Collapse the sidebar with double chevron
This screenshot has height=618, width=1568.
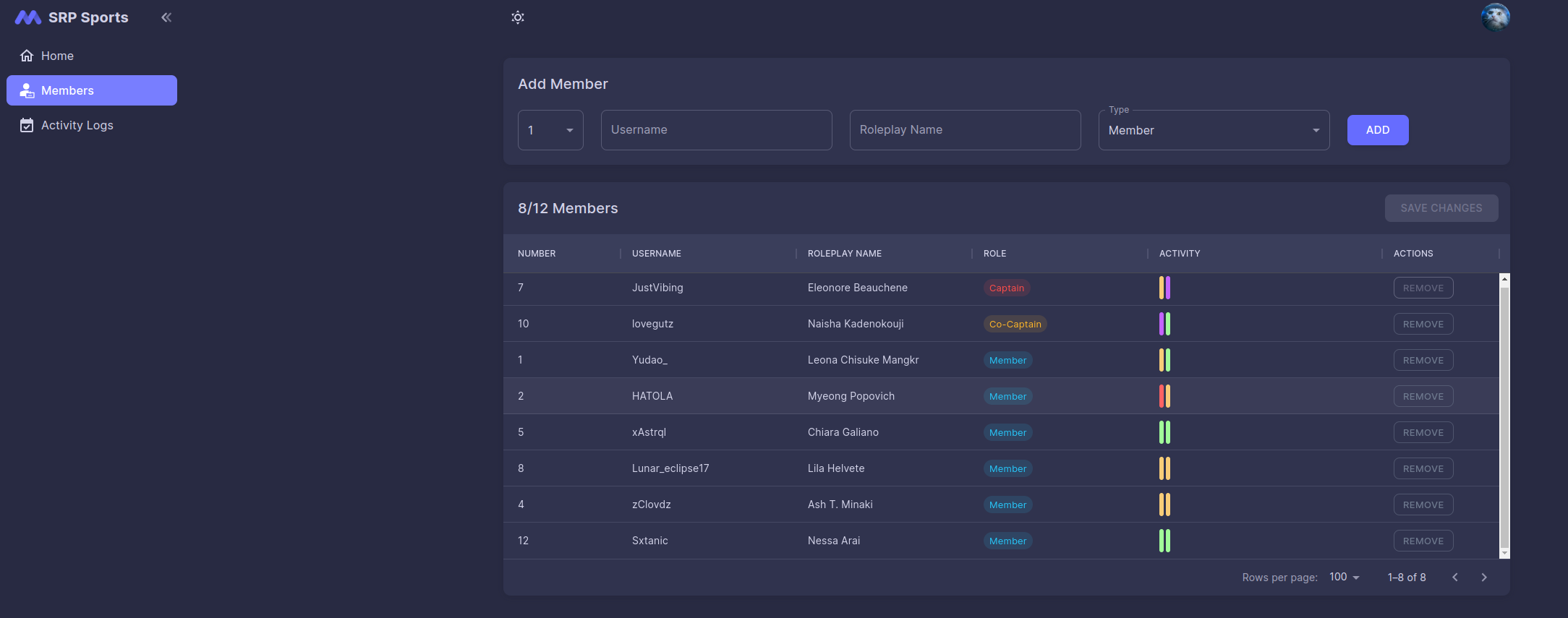tap(166, 17)
